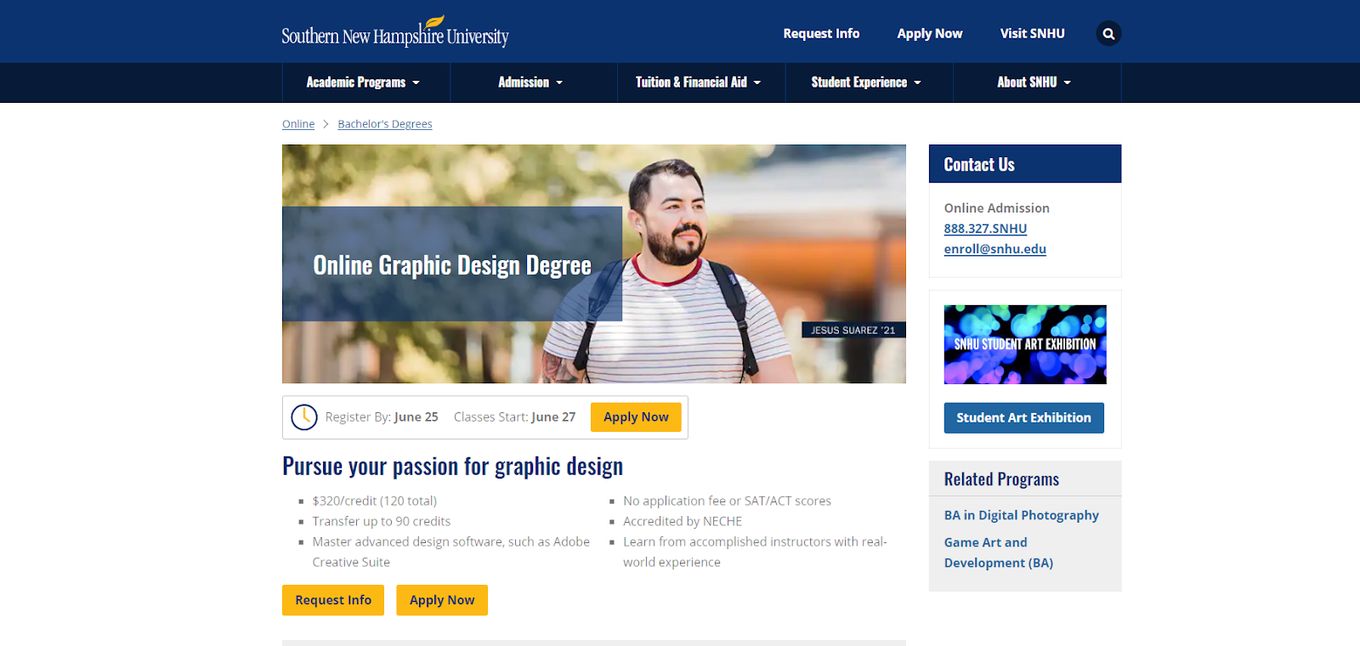Image resolution: width=1360 pixels, height=646 pixels.
Task: Click the Related Programs heading
Action: click(x=1001, y=479)
